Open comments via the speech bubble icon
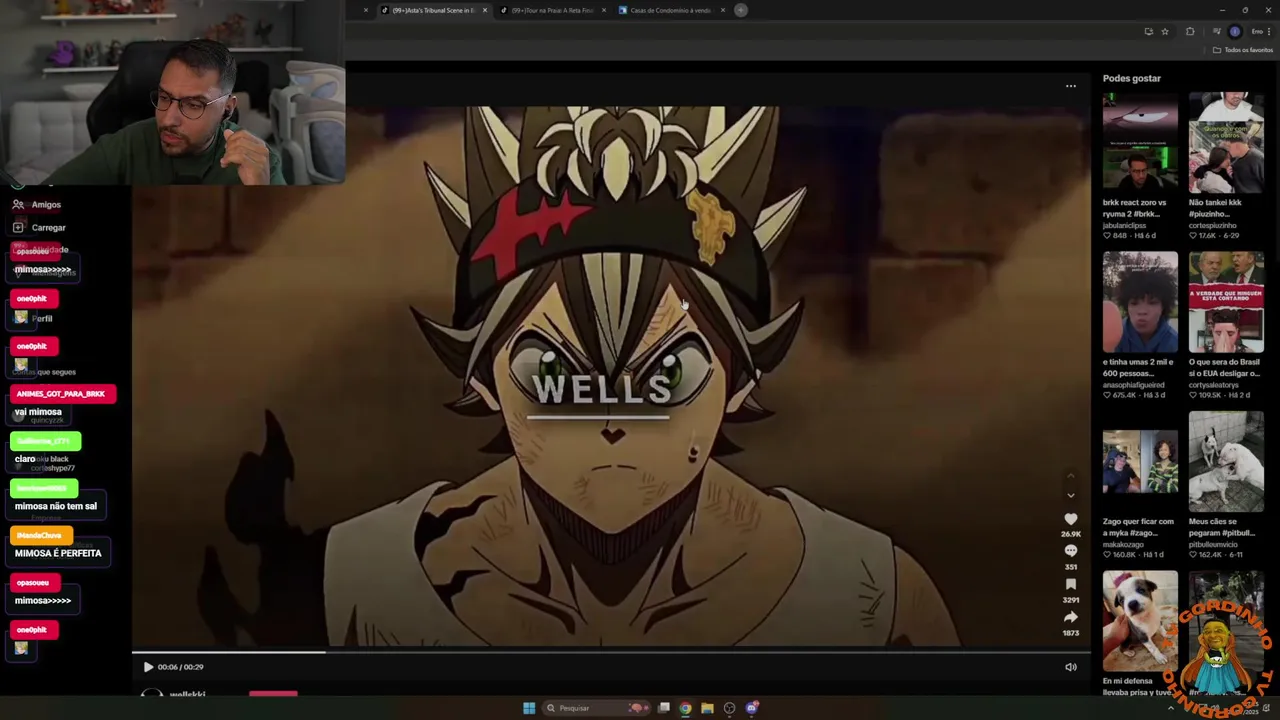The image size is (1280, 720). click(x=1071, y=551)
